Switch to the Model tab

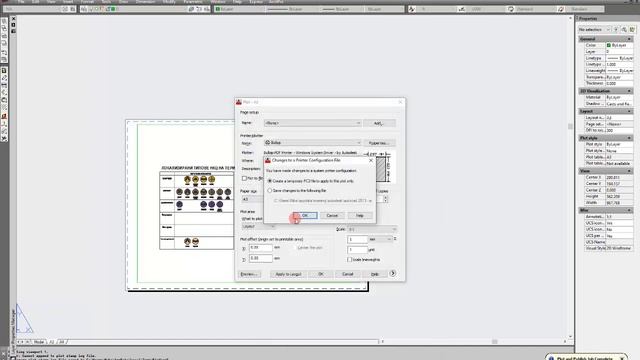click(x=39, y=342)
